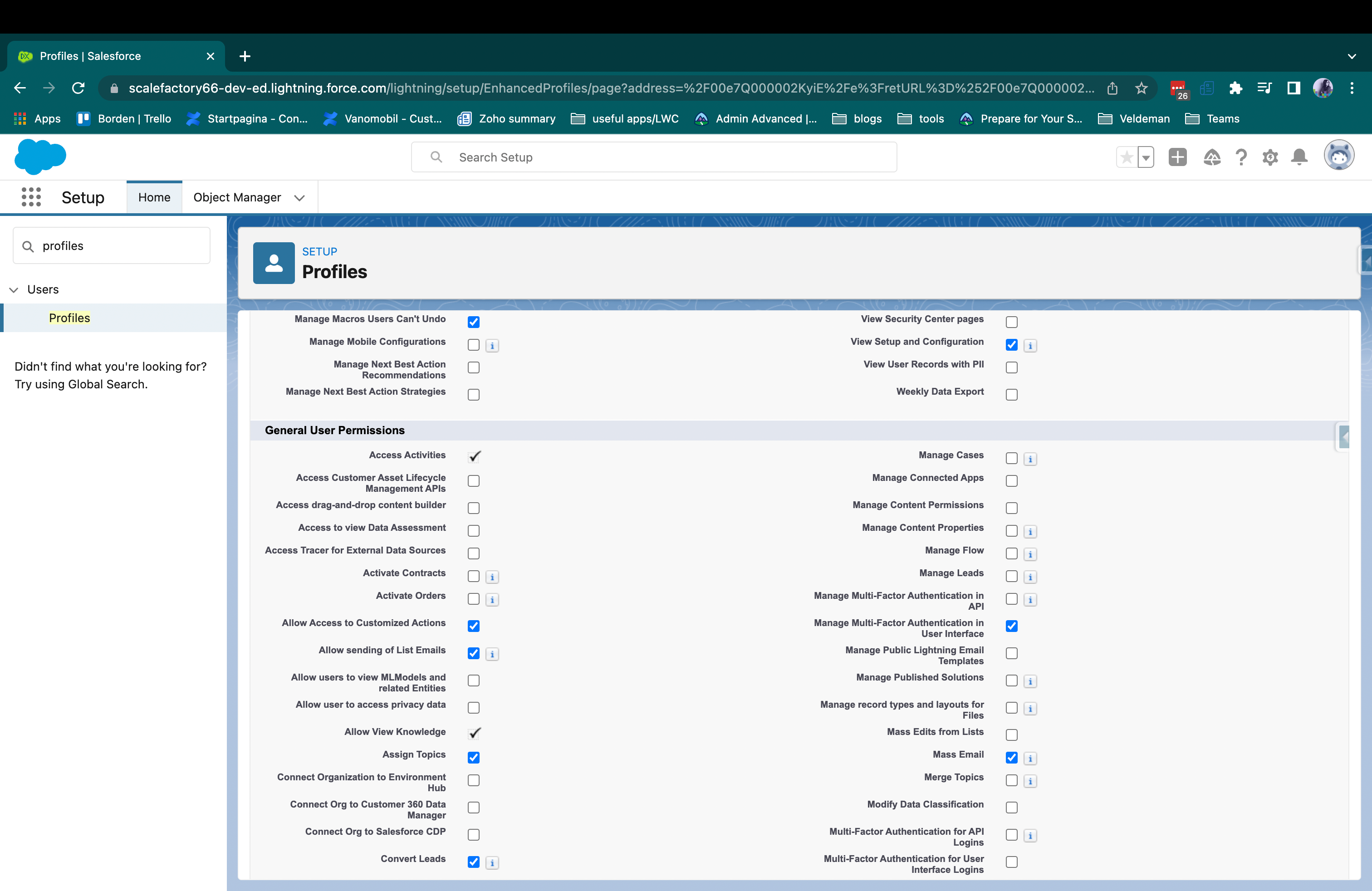Click the info icon beside Manage Leads
1372x891 pixels.
[1030, 577]
